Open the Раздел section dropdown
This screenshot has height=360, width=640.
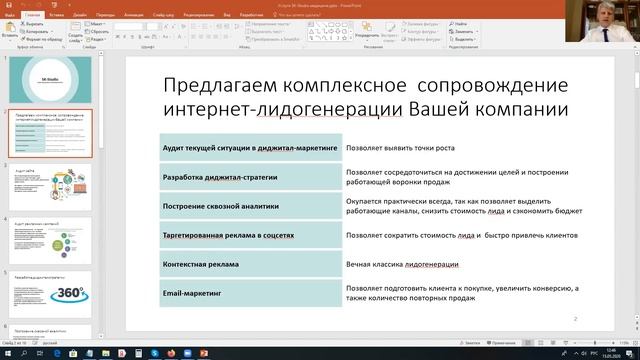pyautogui.click(x=97, y=40)
